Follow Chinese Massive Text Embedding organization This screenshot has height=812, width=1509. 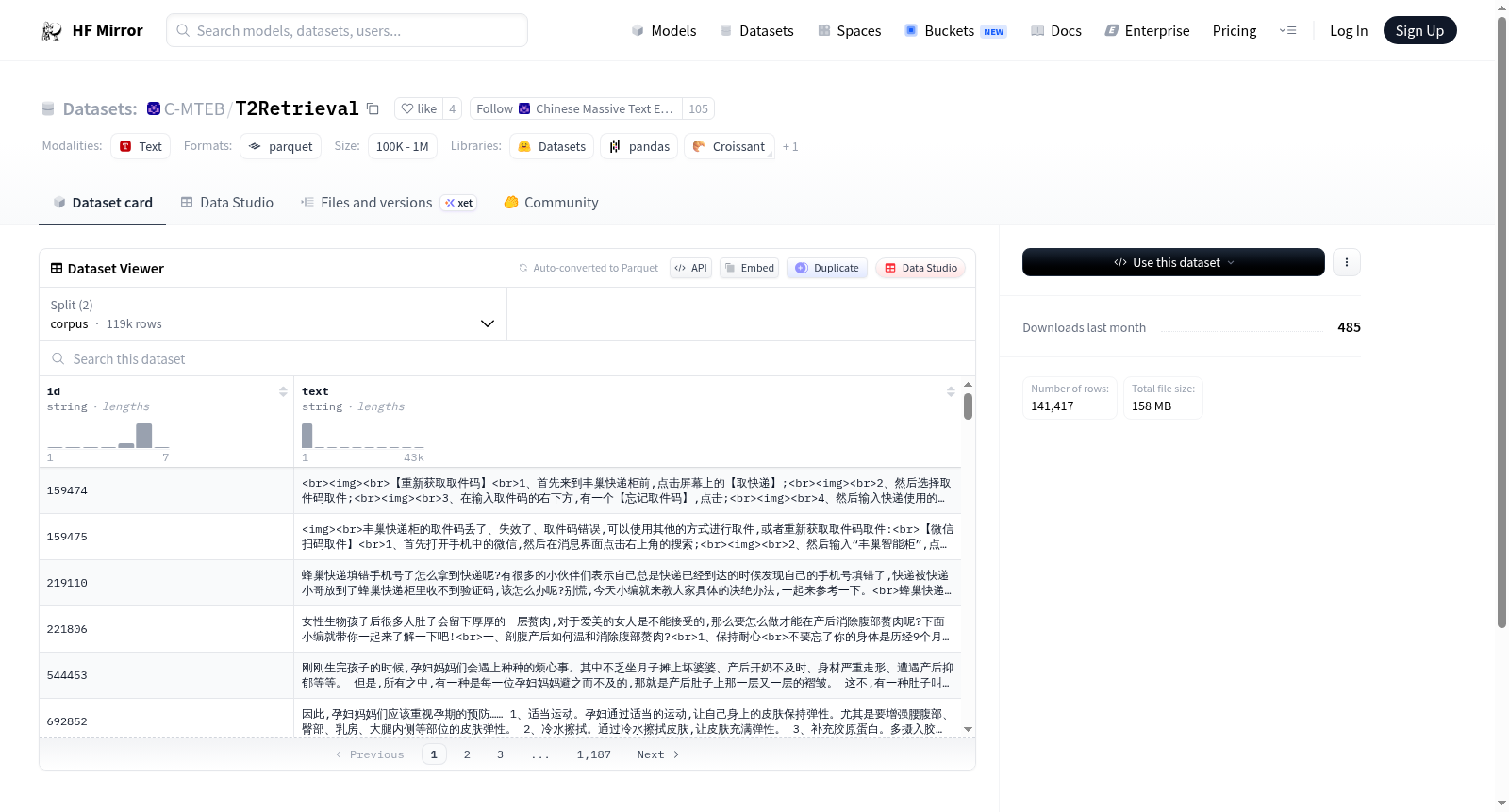575,108
